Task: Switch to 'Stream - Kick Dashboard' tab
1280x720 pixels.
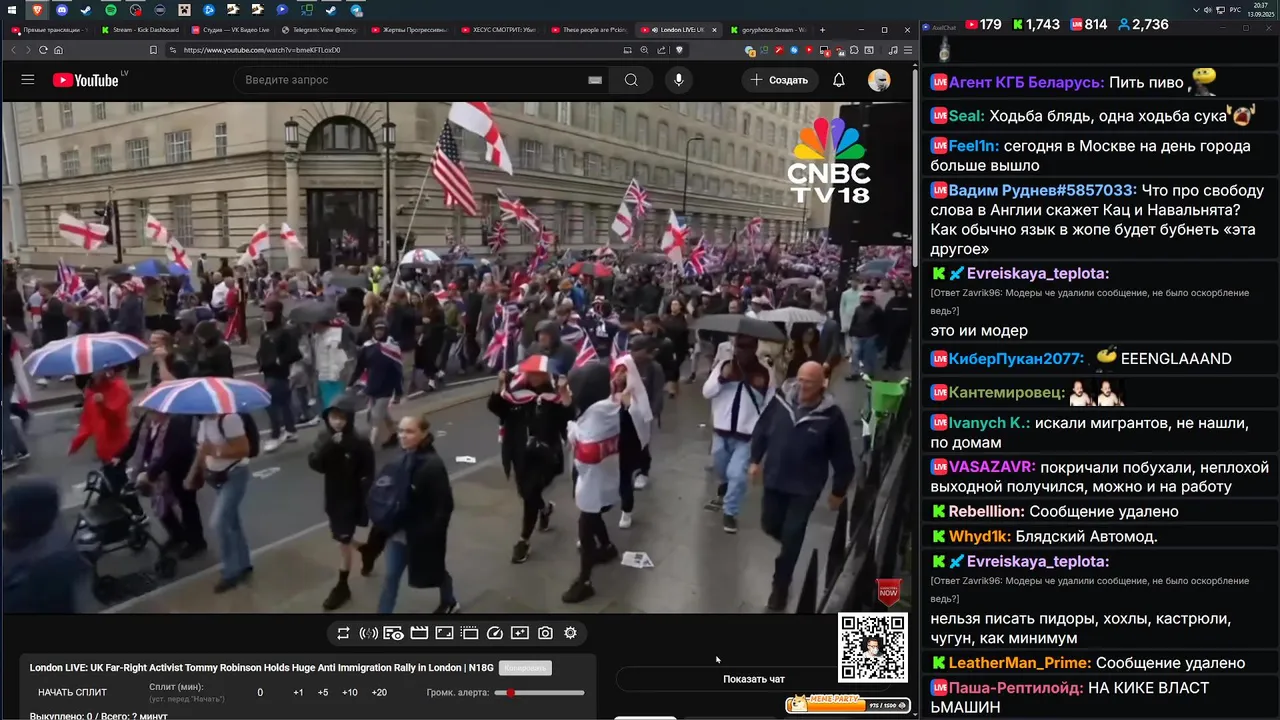Action: (140, 30)
